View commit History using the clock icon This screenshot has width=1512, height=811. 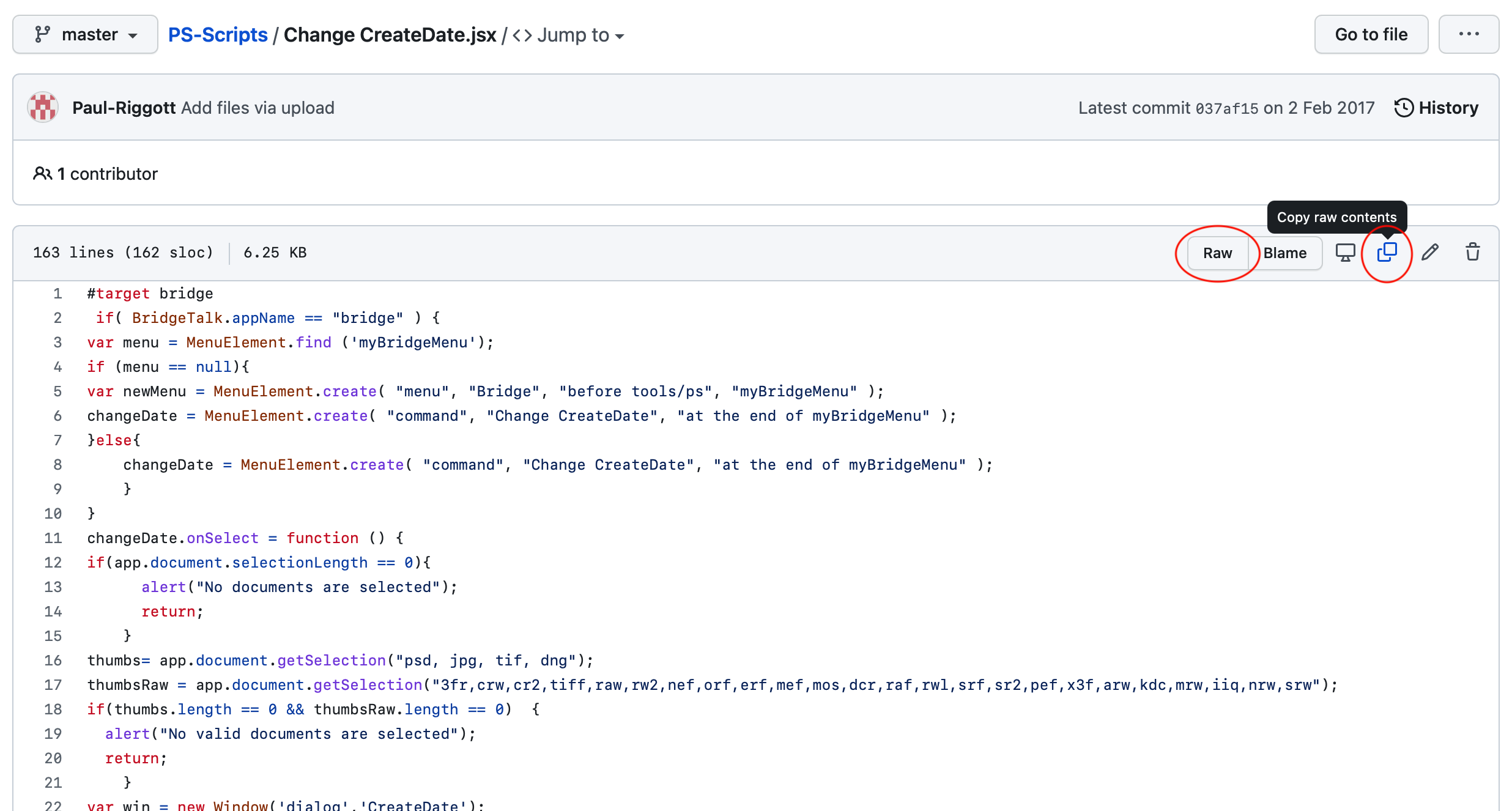click(x=1405, y=108)
